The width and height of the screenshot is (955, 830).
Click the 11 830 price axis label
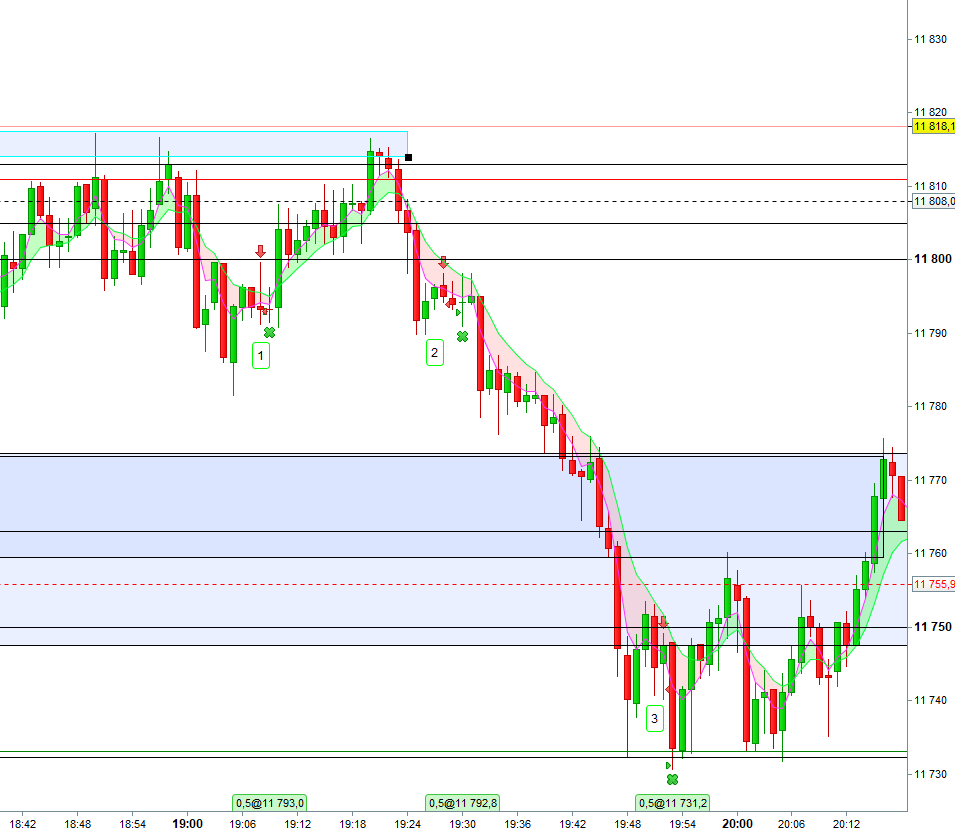coord(931,39)
